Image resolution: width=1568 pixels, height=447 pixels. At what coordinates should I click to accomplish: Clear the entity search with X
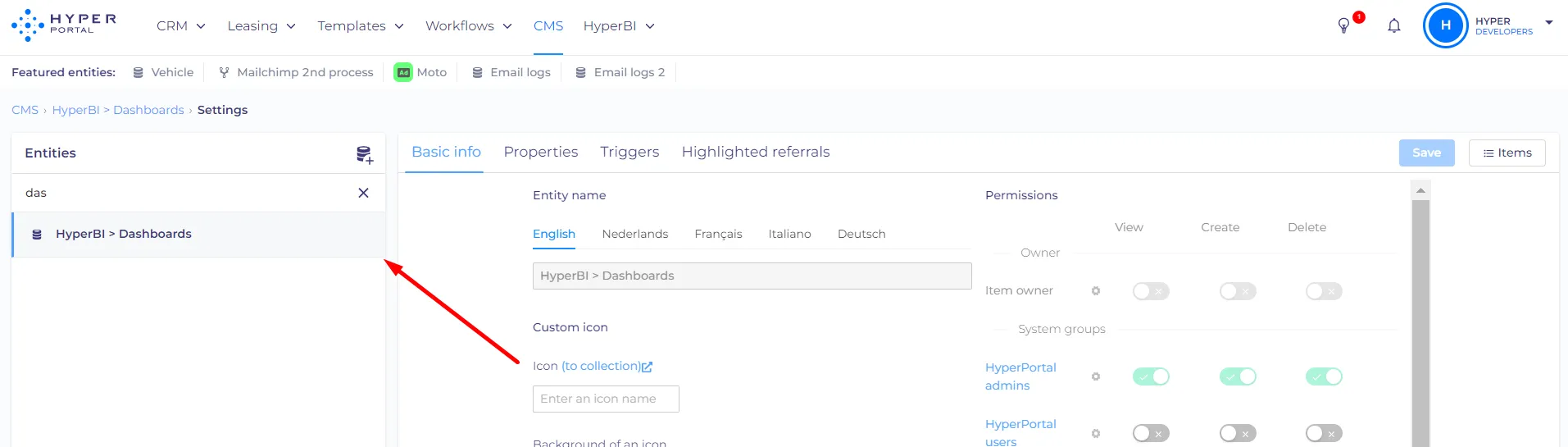pos(363,193)
